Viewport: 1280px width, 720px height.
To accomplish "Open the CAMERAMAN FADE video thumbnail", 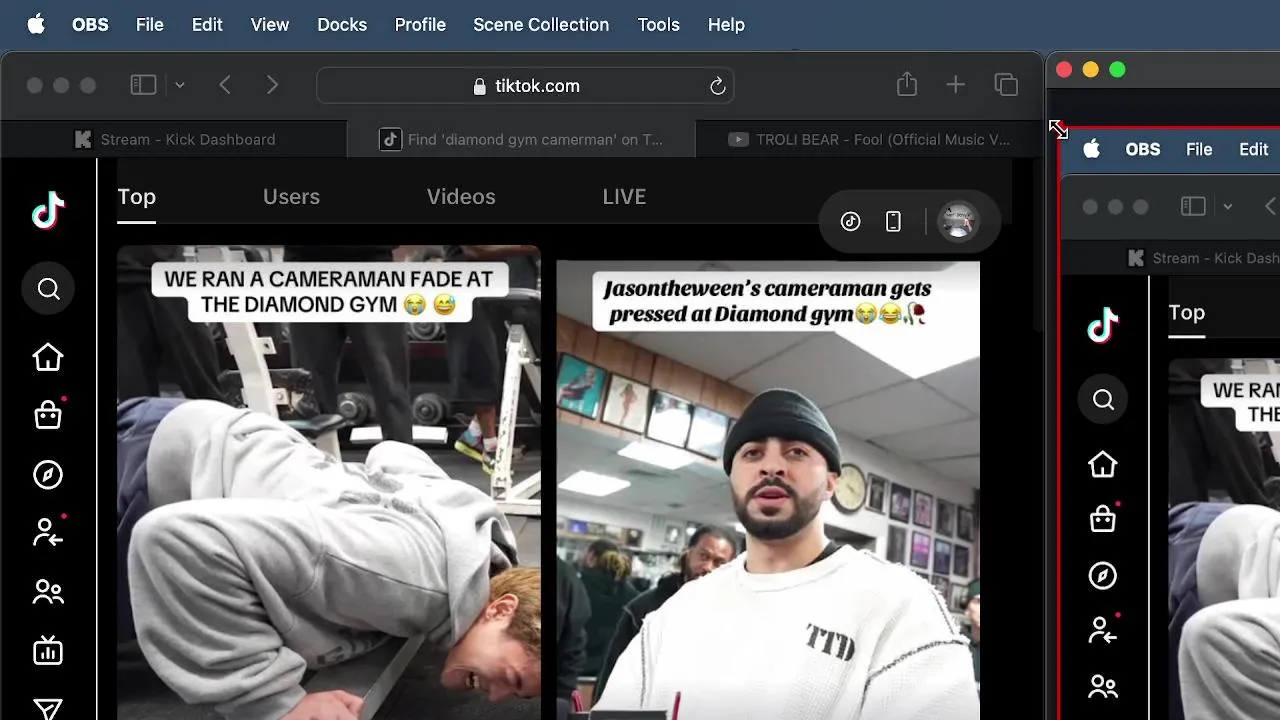I will coord(329,483).
